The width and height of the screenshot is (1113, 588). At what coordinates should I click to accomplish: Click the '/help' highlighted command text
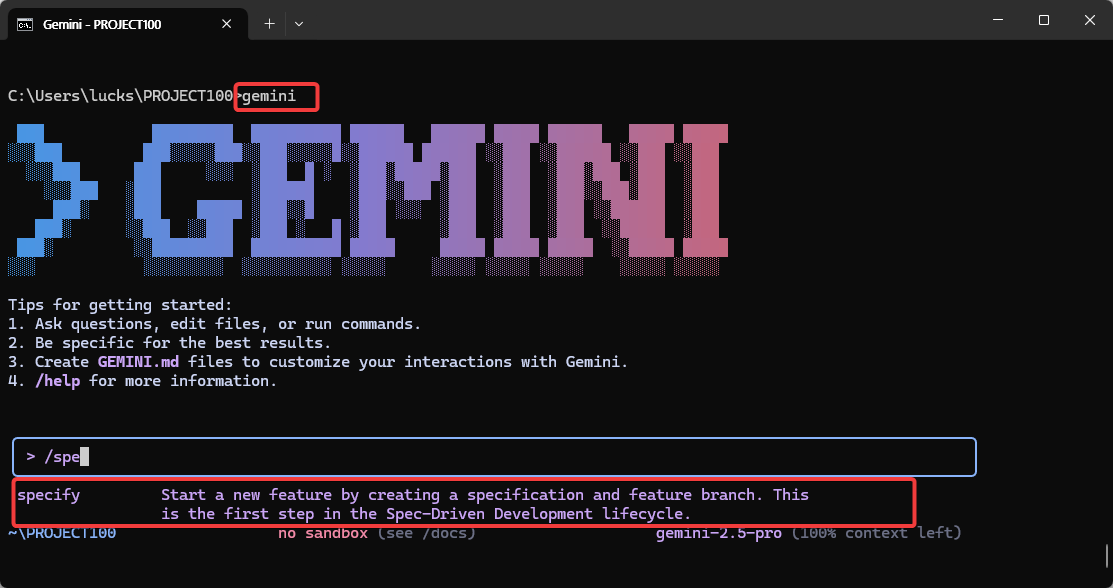click(x=57, y=381)
